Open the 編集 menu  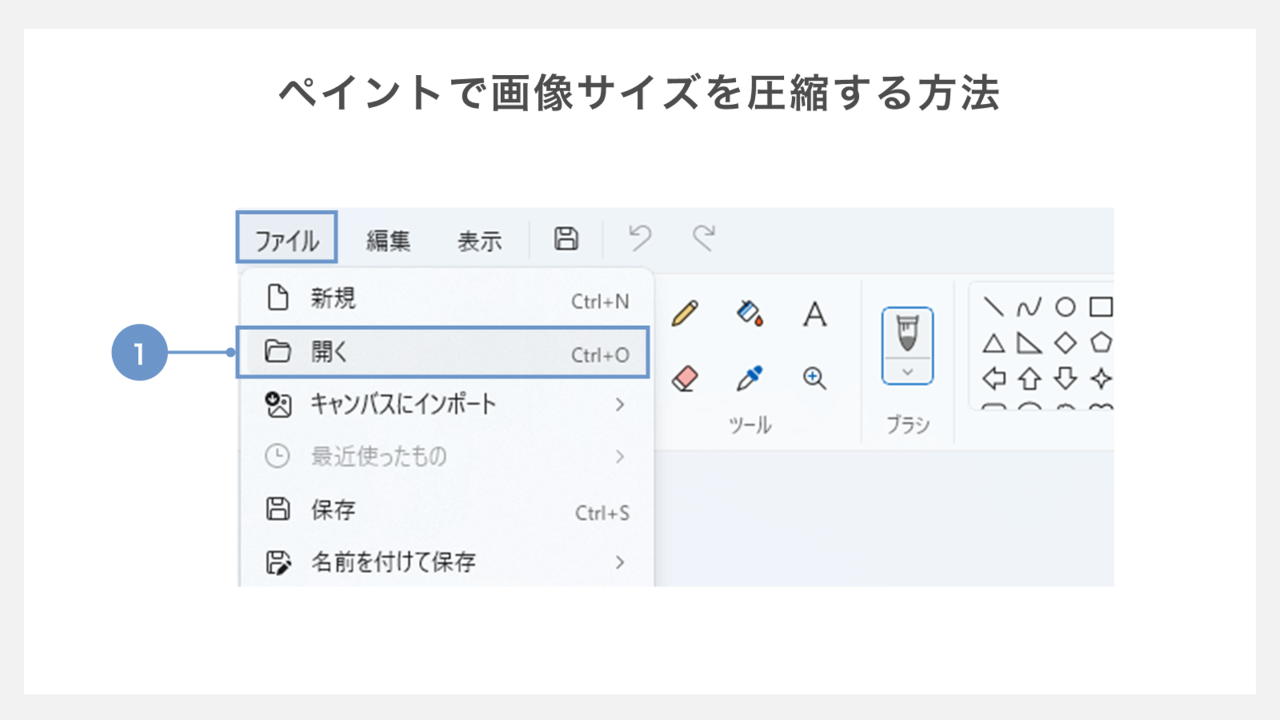tap(388, 241)
